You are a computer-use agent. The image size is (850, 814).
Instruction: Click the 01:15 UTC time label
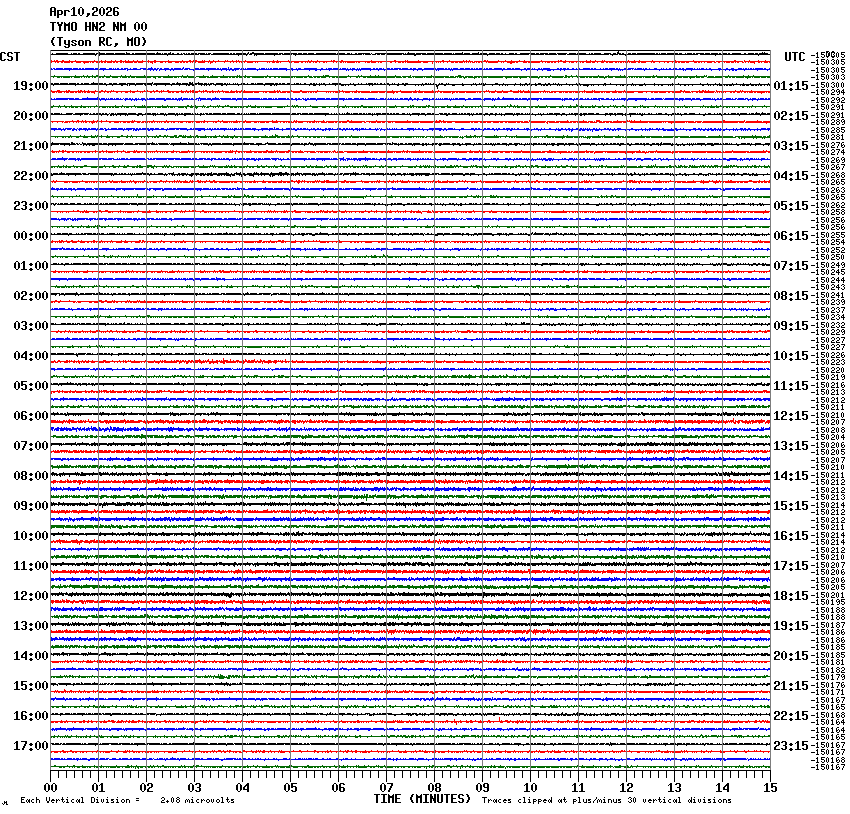(791, 86)
